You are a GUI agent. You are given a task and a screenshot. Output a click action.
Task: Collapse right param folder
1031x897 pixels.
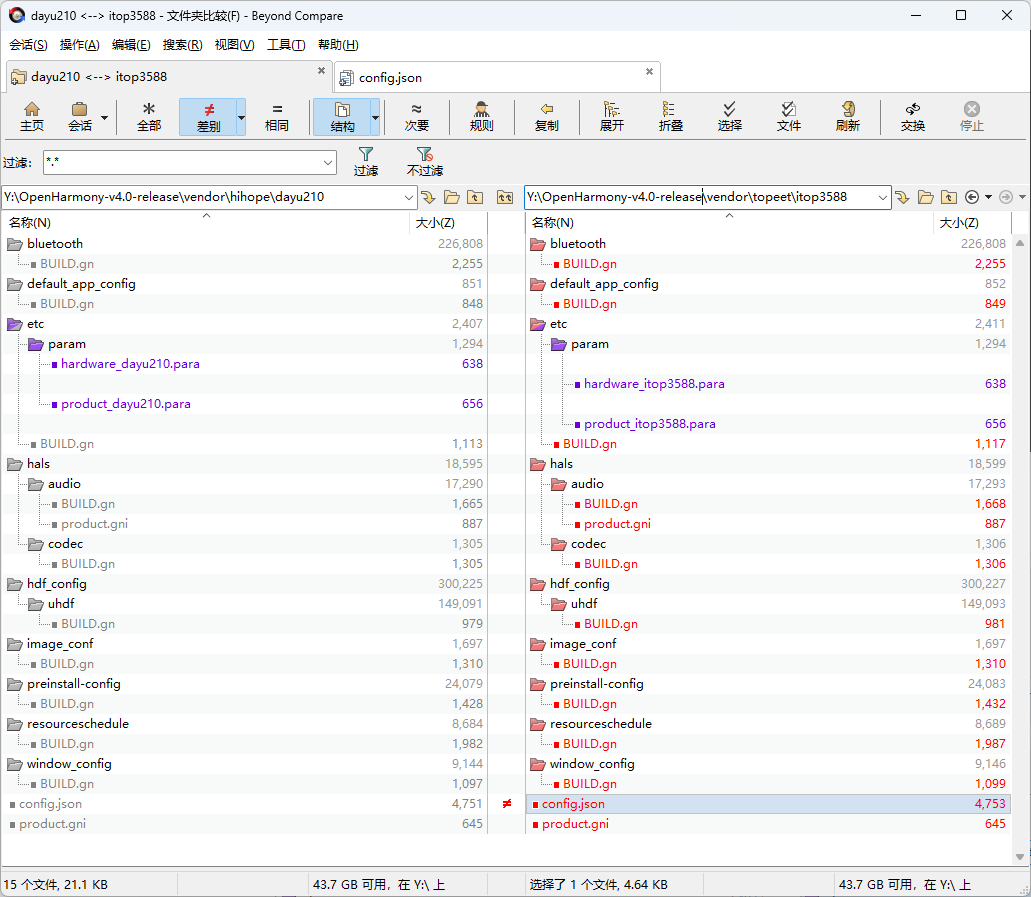[559, 344]
